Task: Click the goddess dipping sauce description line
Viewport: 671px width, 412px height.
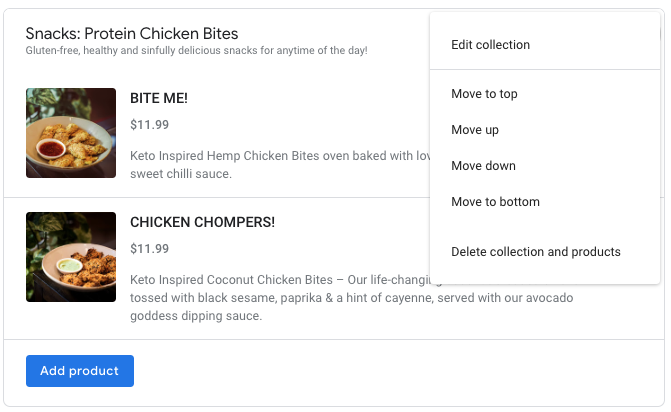Action: pyautogui.click(x=196, y=316)
